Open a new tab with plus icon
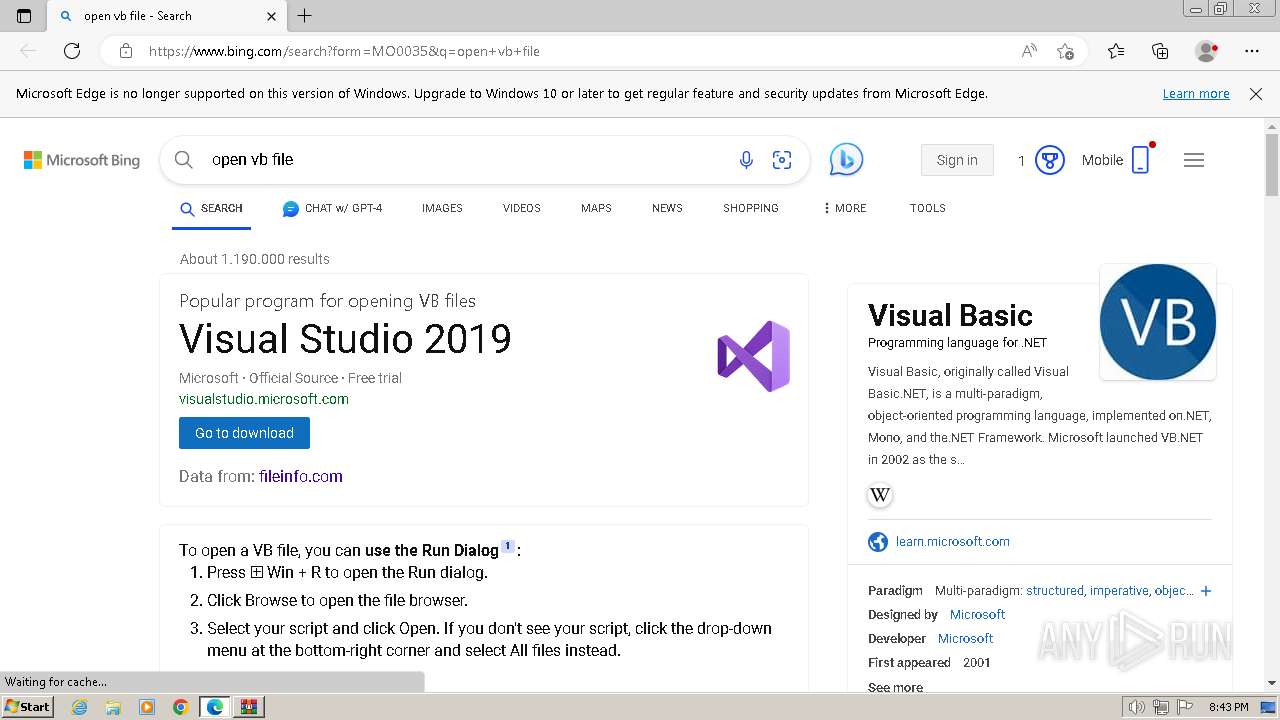 pos(305,16)
